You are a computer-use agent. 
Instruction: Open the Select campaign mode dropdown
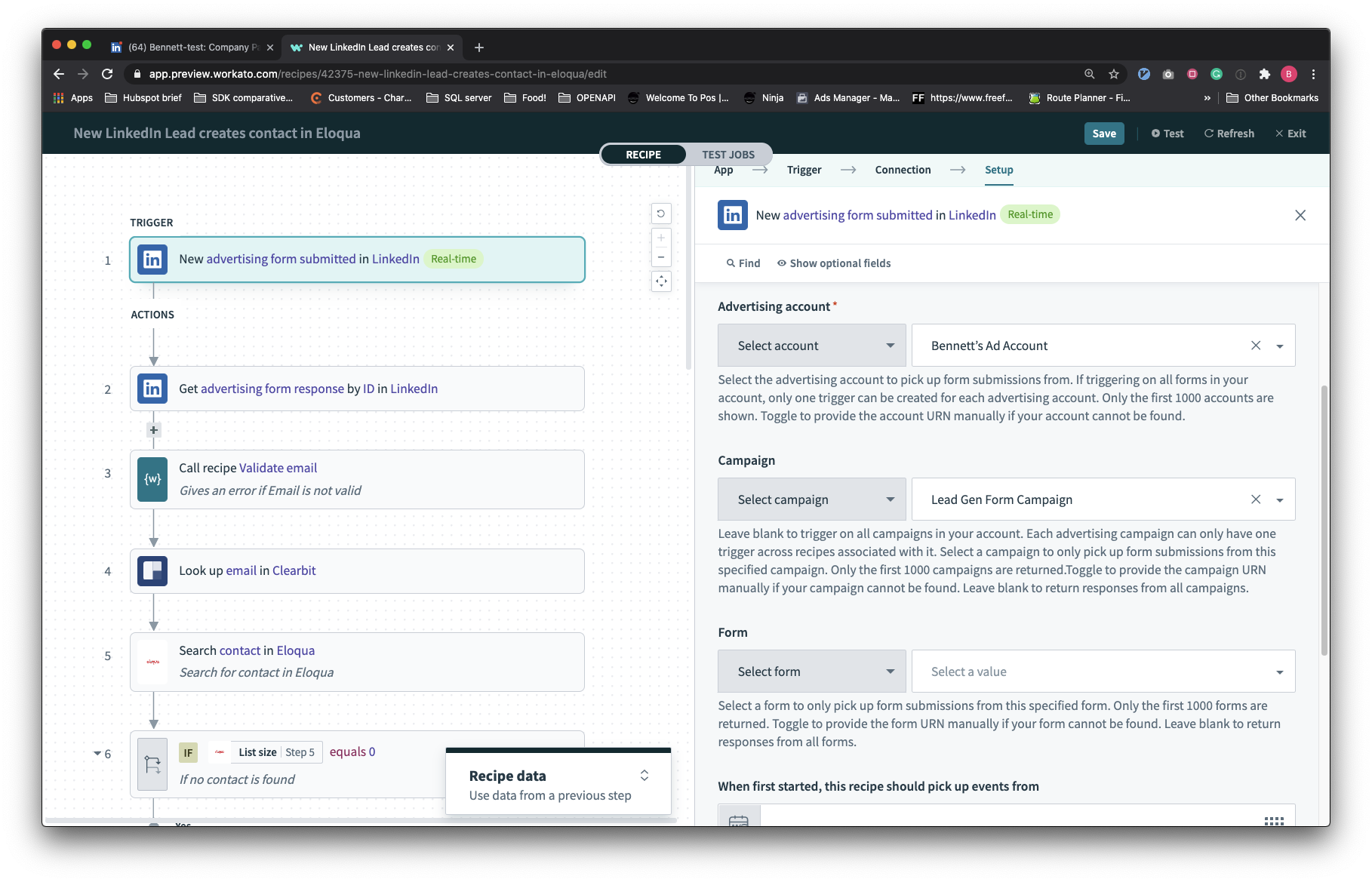(811, 499)
